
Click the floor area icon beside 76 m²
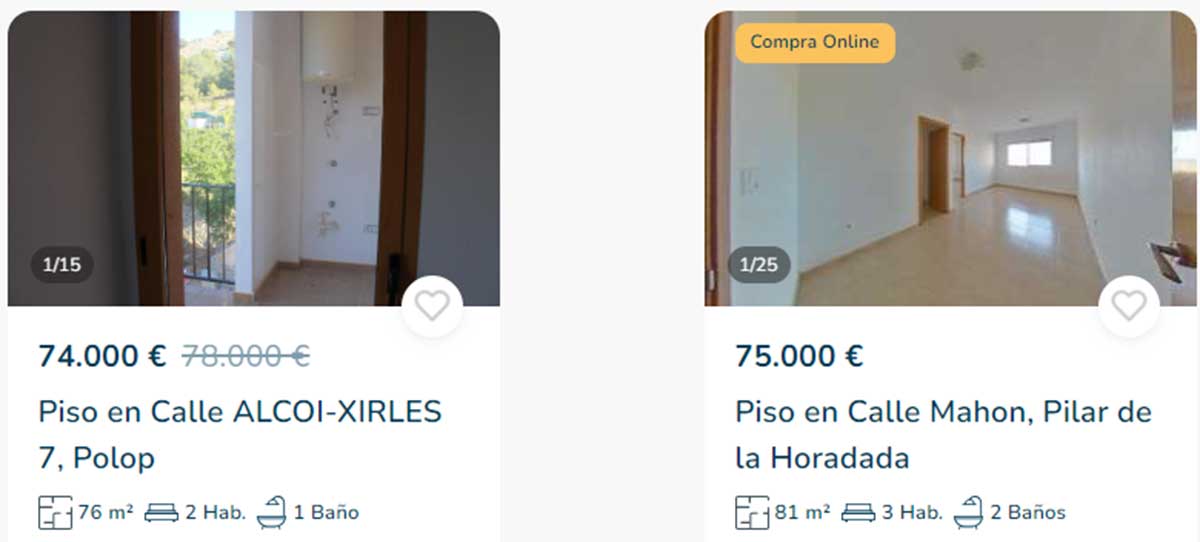pyautogui.click(x=55, y=513)
